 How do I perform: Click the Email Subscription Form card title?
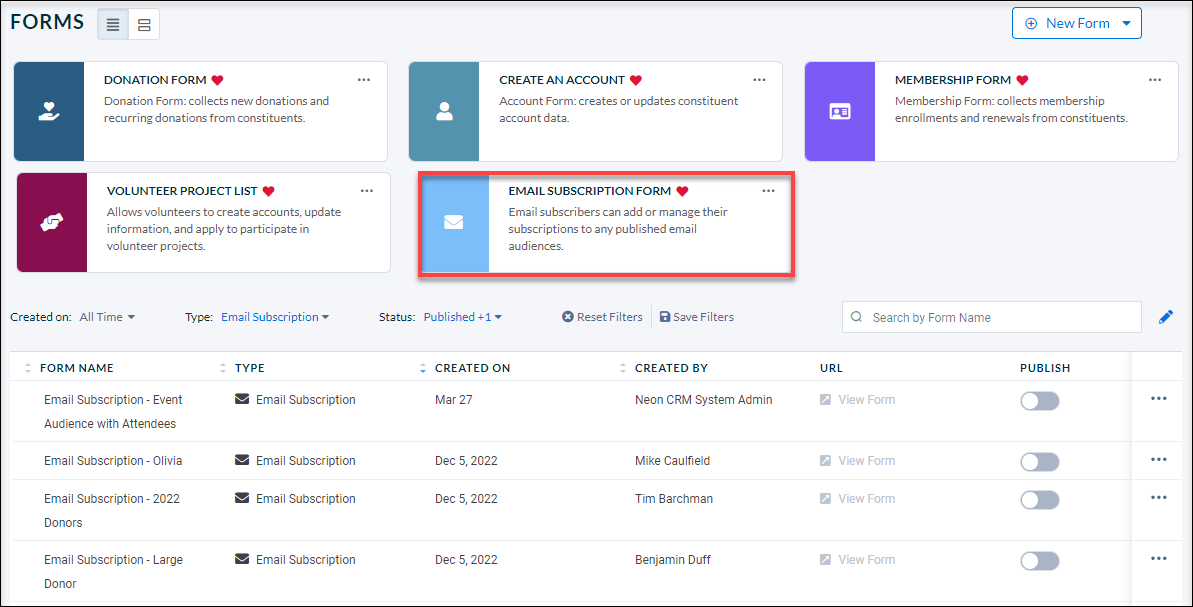click(590, 191)
